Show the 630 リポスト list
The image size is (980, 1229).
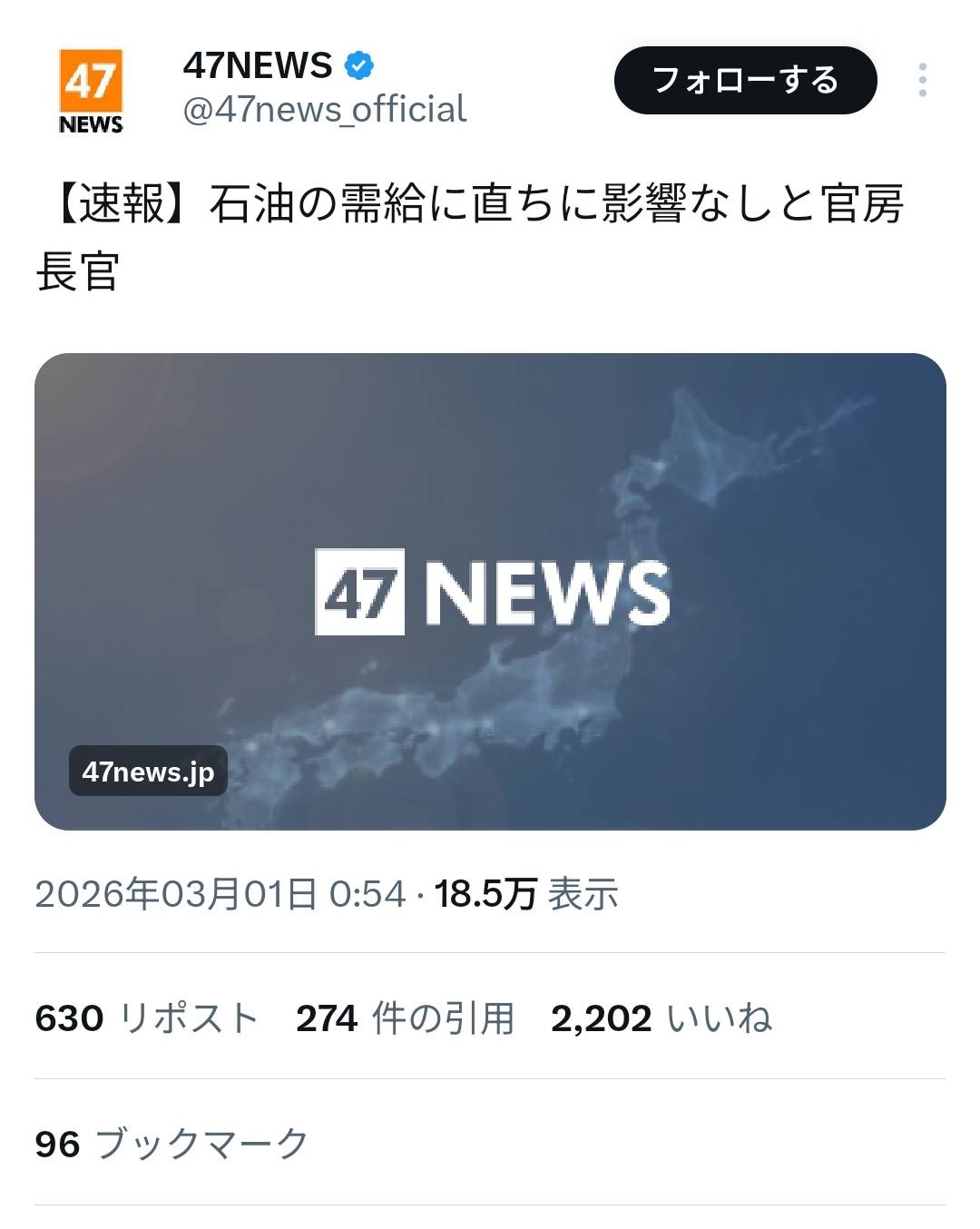tap(147, 1018)
